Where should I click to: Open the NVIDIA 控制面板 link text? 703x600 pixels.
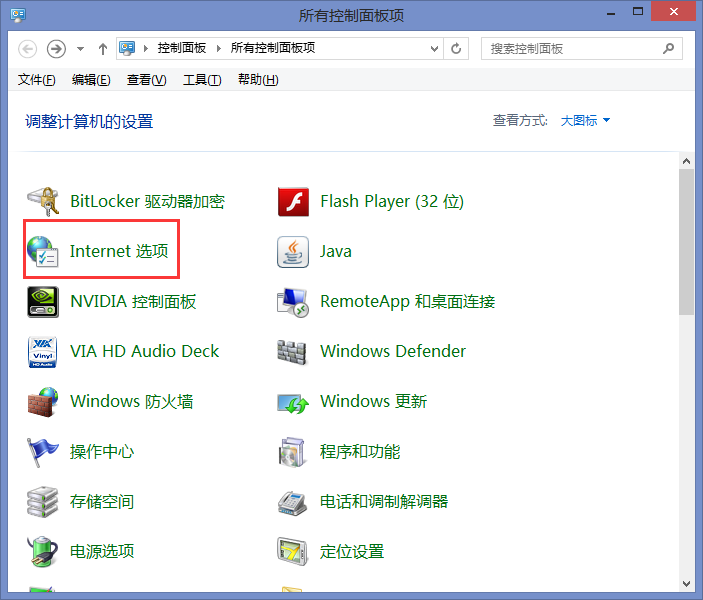133,301
